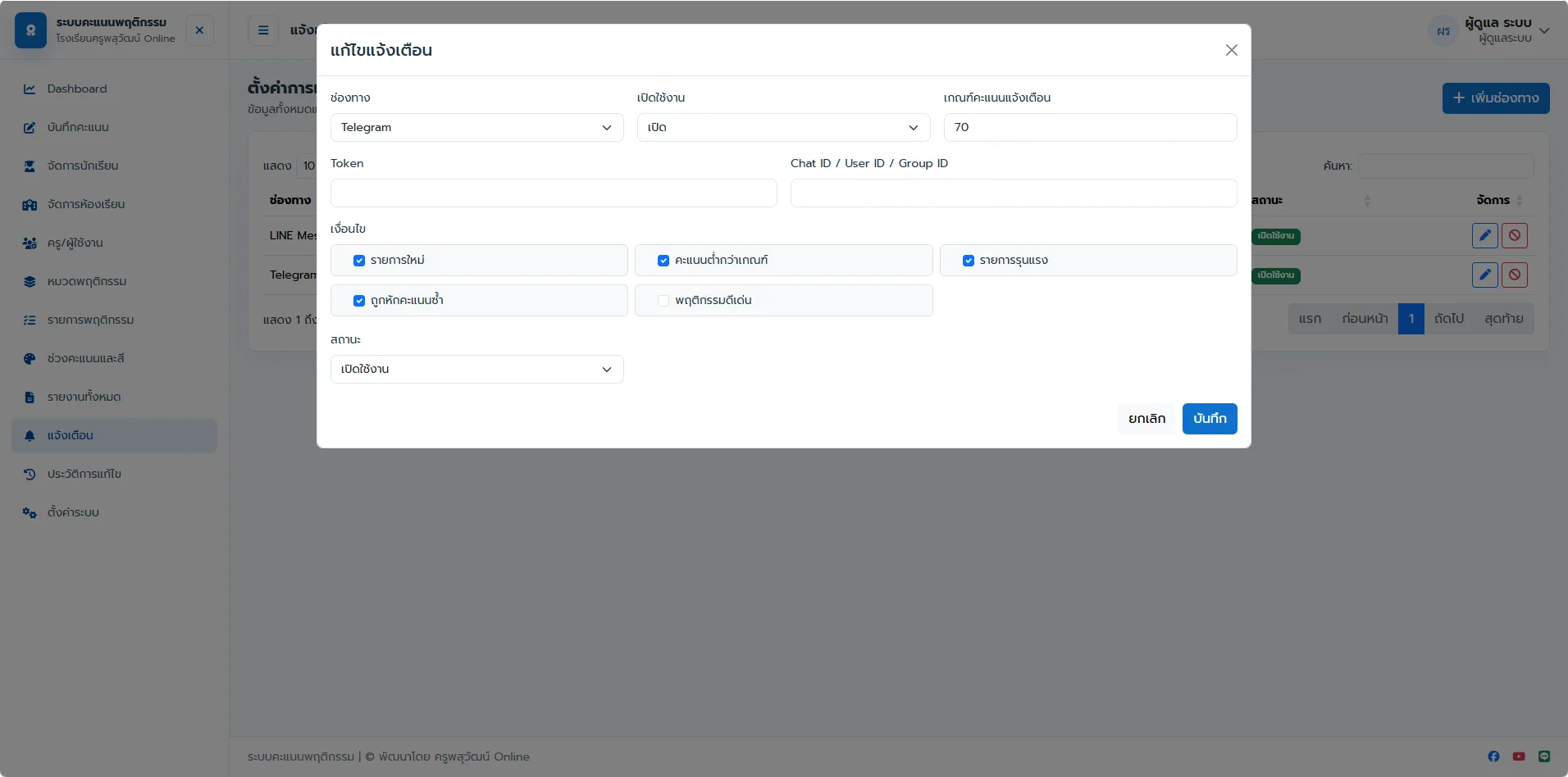Viewport: 1568px width, 777px height.
Task: Click the บันทึก save button
Action: [x=1210, y=419]
